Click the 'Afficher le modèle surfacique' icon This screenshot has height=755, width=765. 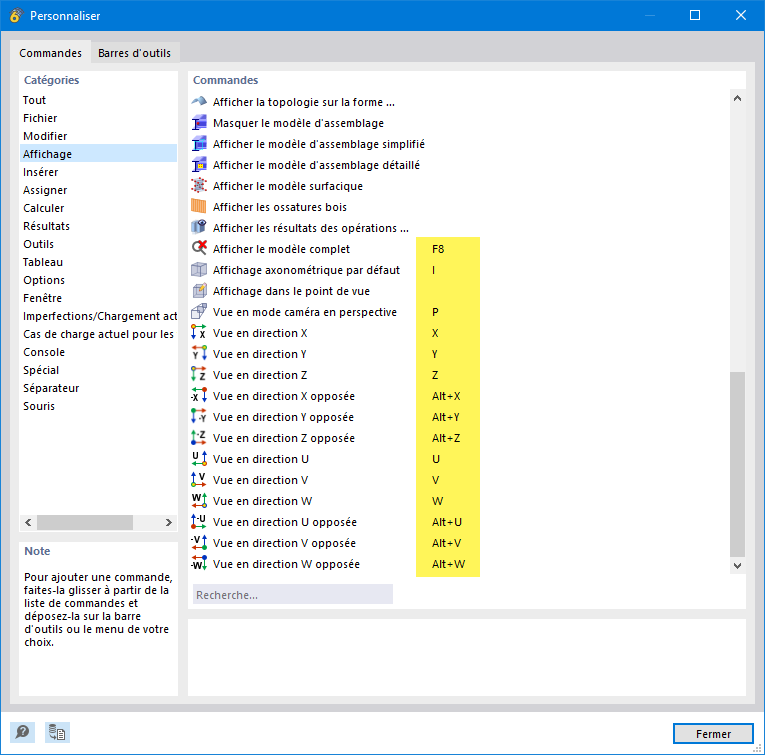click(199, 186)
